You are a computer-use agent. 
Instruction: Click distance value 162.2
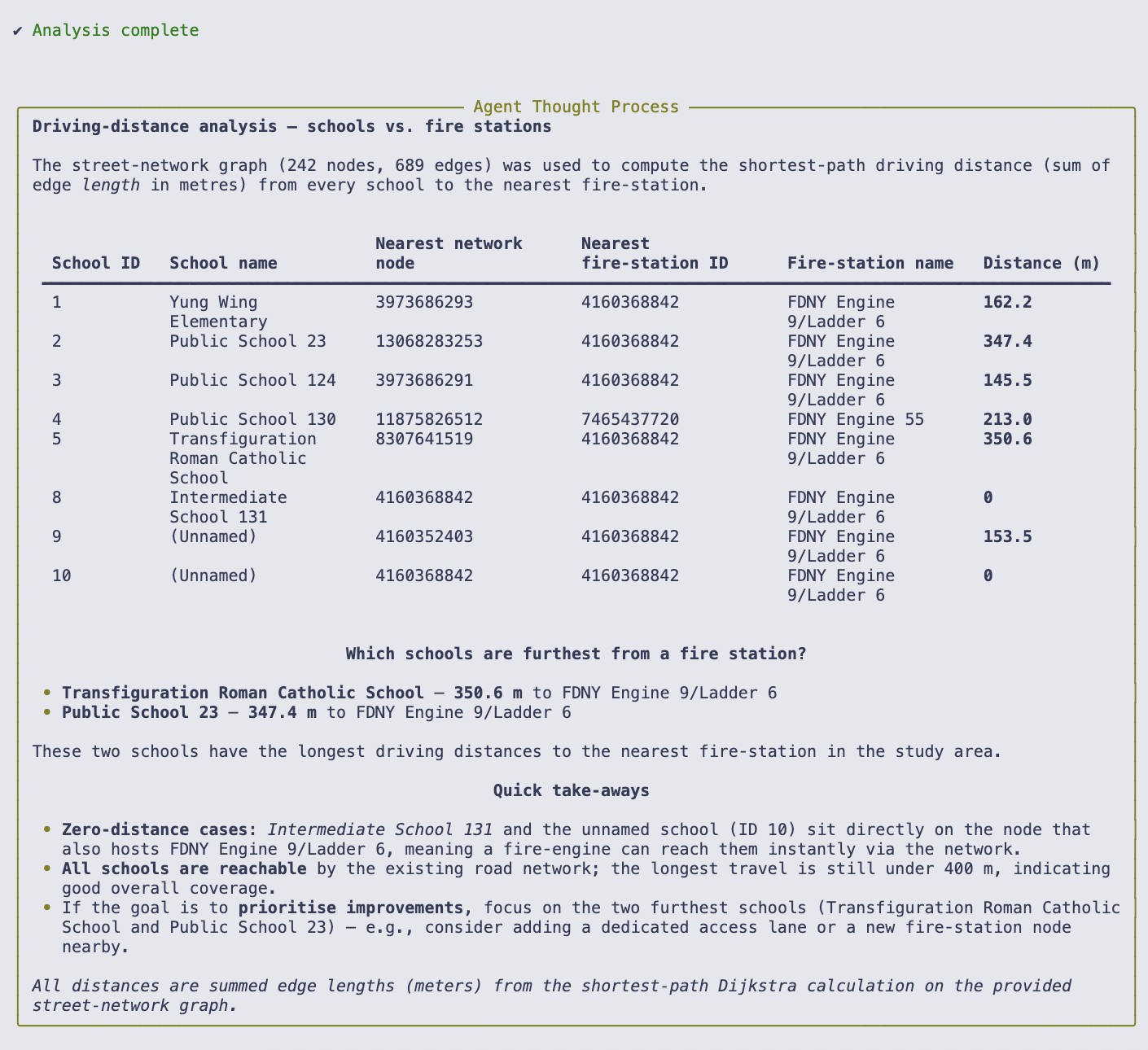point(1008,302)
